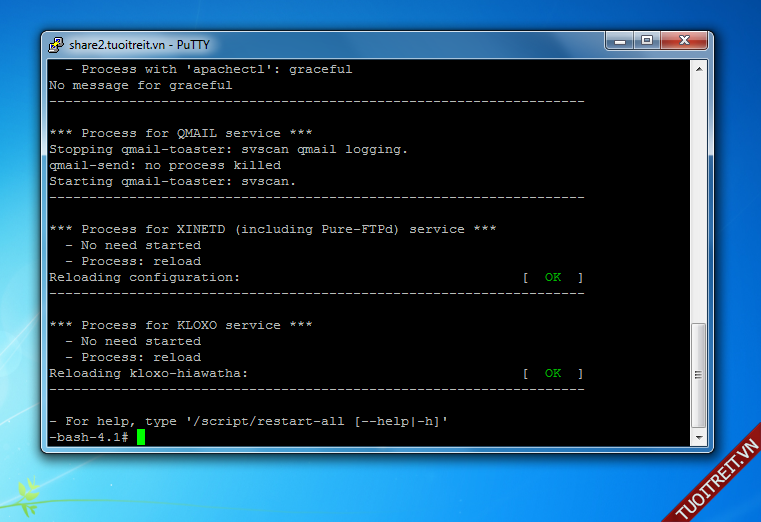Click the Process for KLOXO service heading
The width and height of the screenshot is (761, 522).
pos(180,325)
